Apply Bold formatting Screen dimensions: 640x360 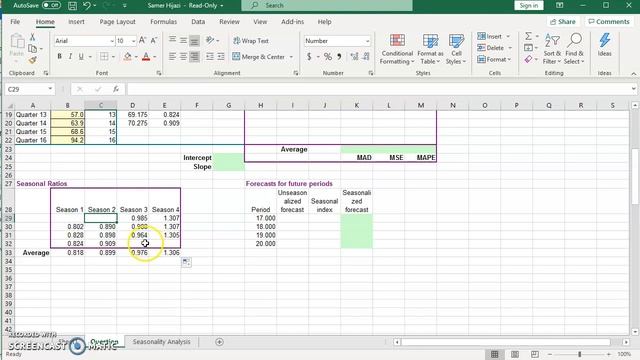point(60,57)
